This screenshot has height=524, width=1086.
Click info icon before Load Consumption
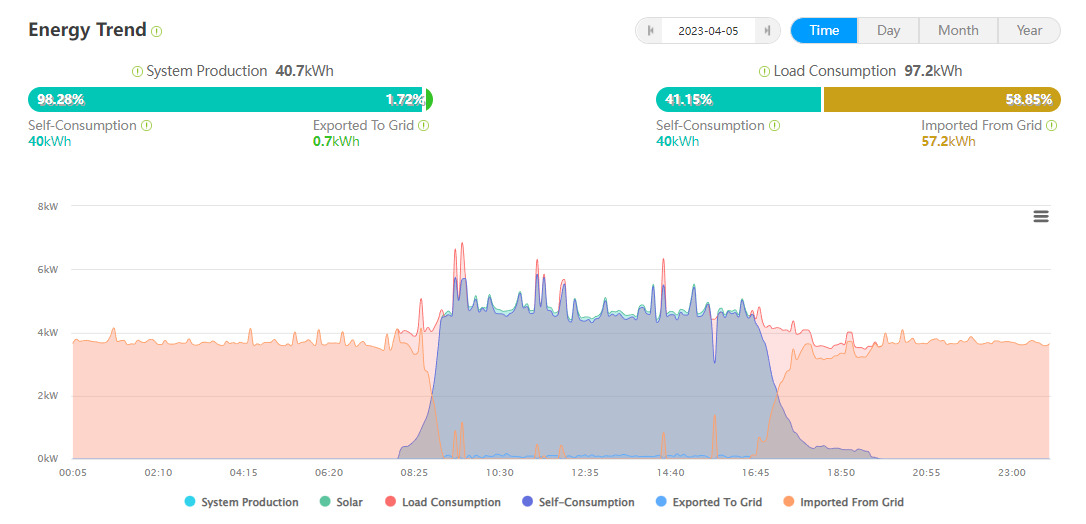click(764, 71)
